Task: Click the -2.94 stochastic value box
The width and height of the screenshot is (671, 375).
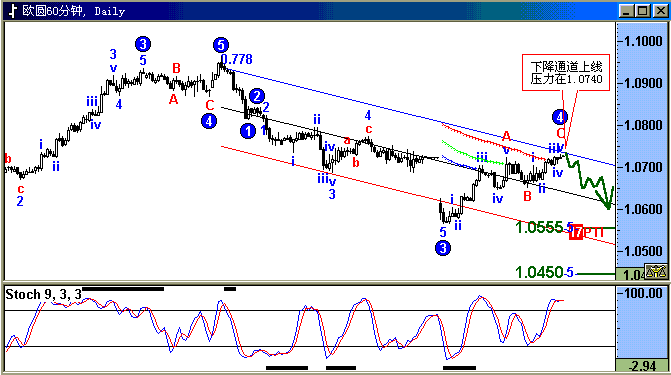Action: pos(642,366)
